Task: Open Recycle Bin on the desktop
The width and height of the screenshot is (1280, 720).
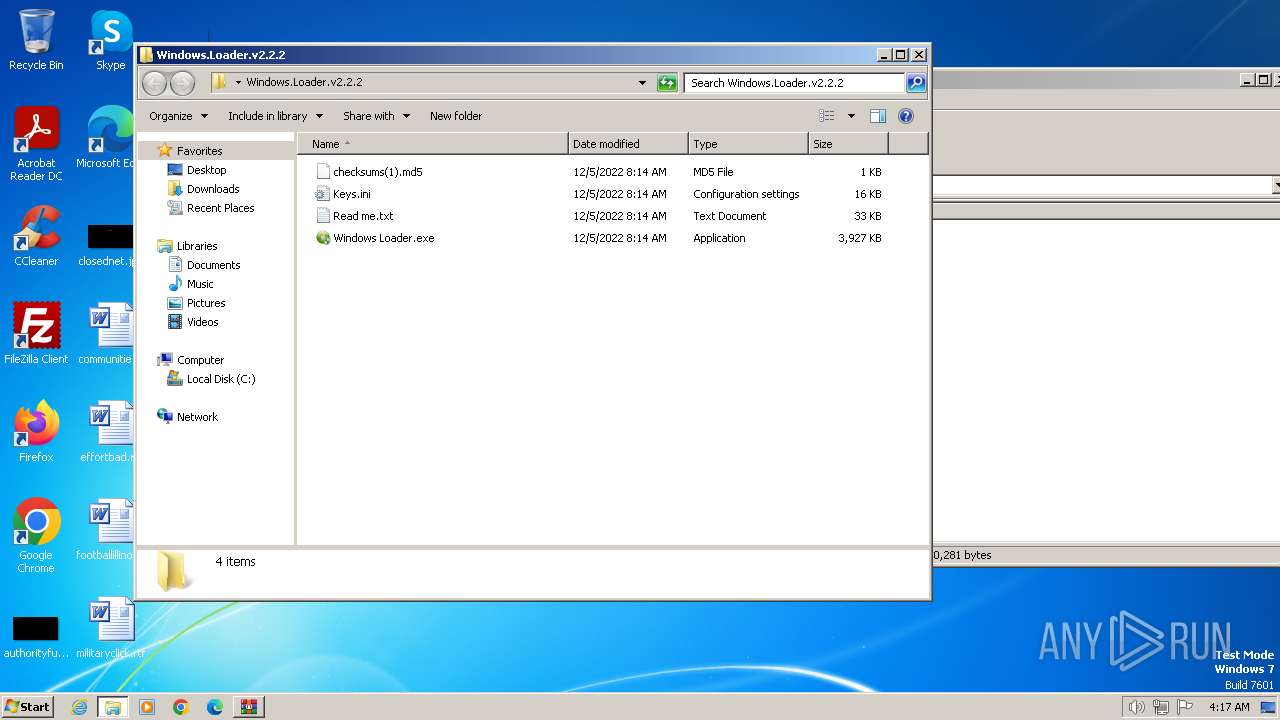Action: 36,40
